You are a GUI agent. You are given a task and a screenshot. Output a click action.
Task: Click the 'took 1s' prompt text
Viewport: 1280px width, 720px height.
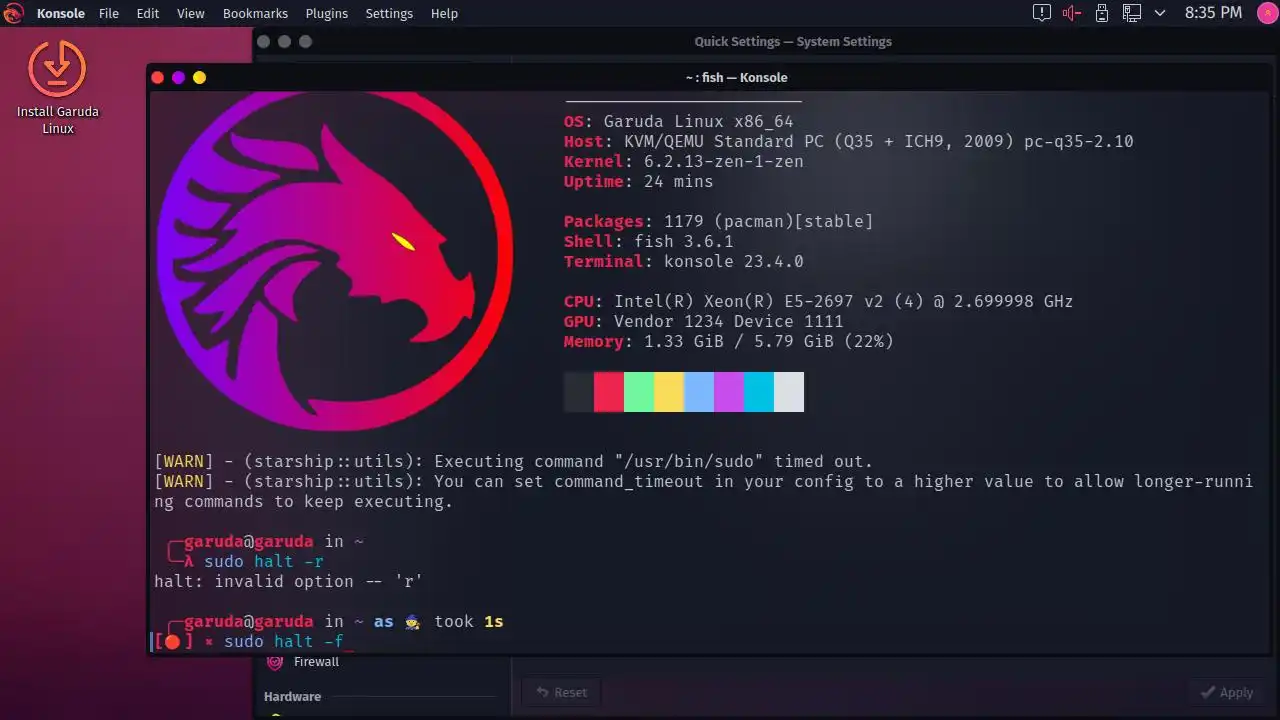point(469,621)
